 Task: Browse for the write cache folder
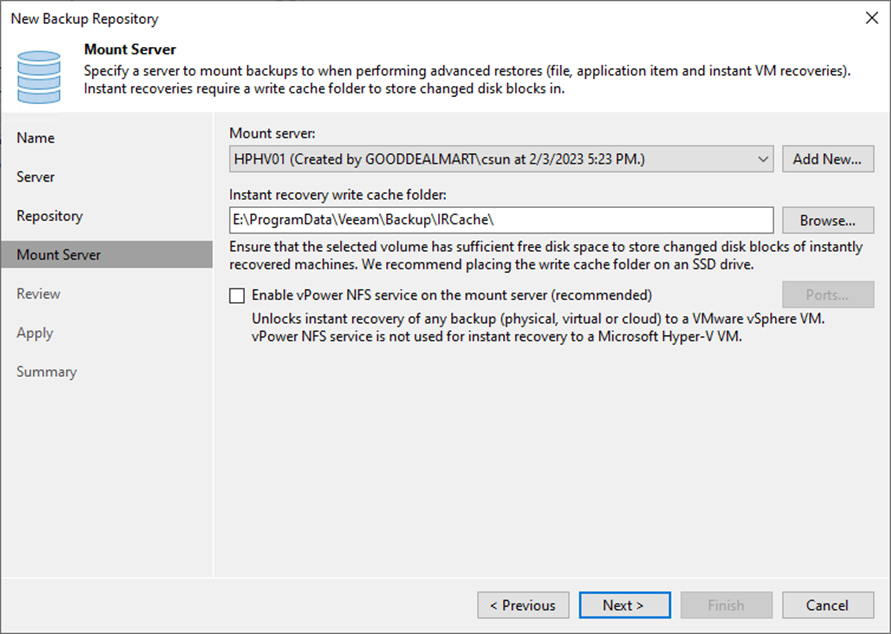click(828, 220)
